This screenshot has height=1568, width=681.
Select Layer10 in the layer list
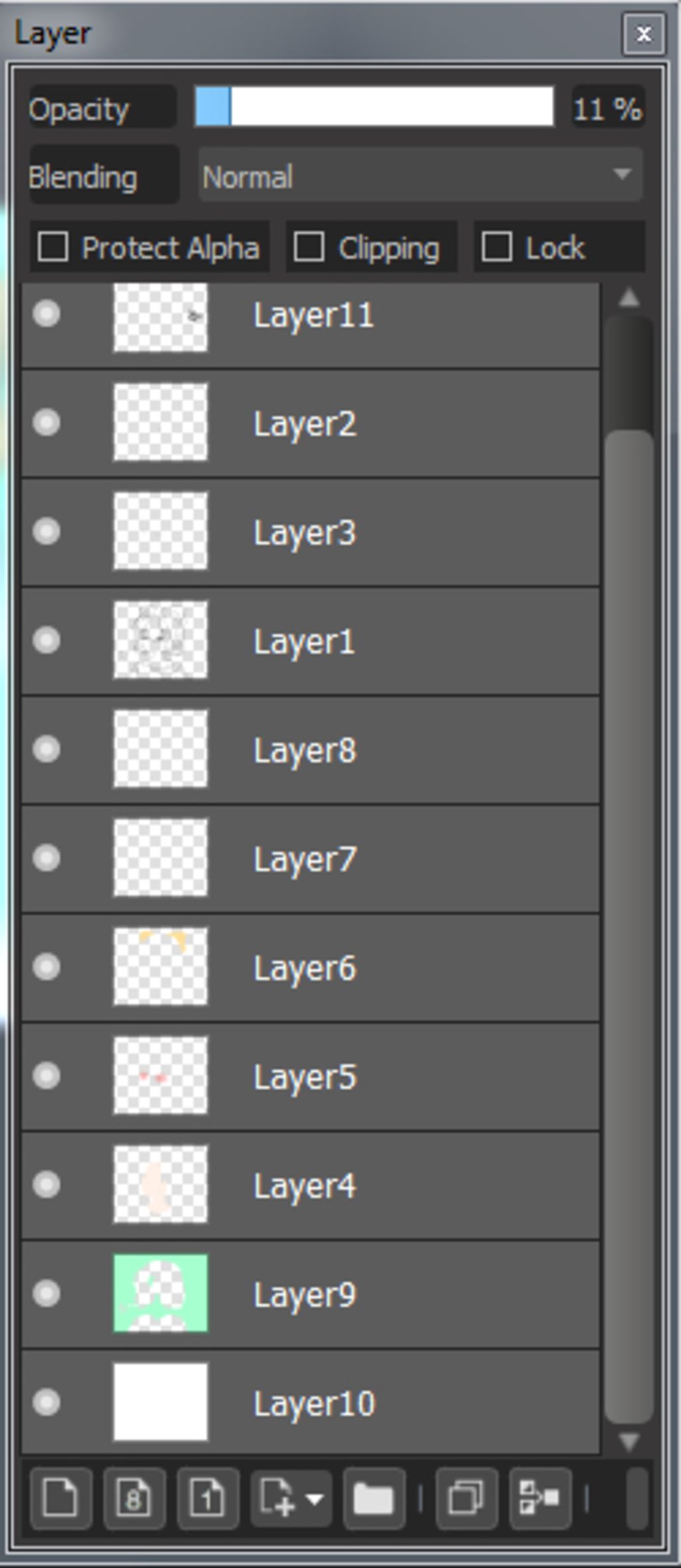click(x=311, y=1402)
